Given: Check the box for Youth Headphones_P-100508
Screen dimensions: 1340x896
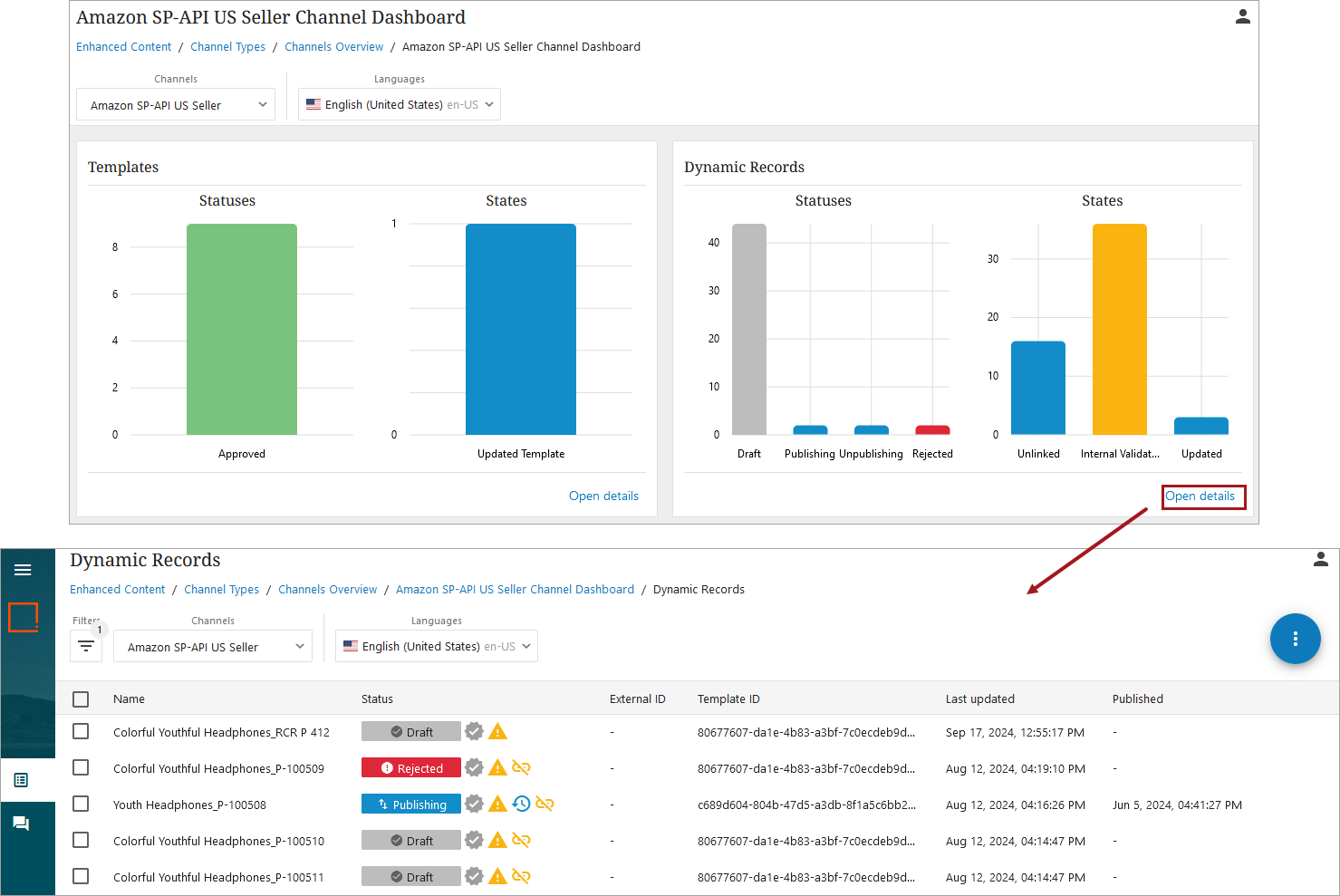Looking at the screenshot, I should click(x=81, y=804).
